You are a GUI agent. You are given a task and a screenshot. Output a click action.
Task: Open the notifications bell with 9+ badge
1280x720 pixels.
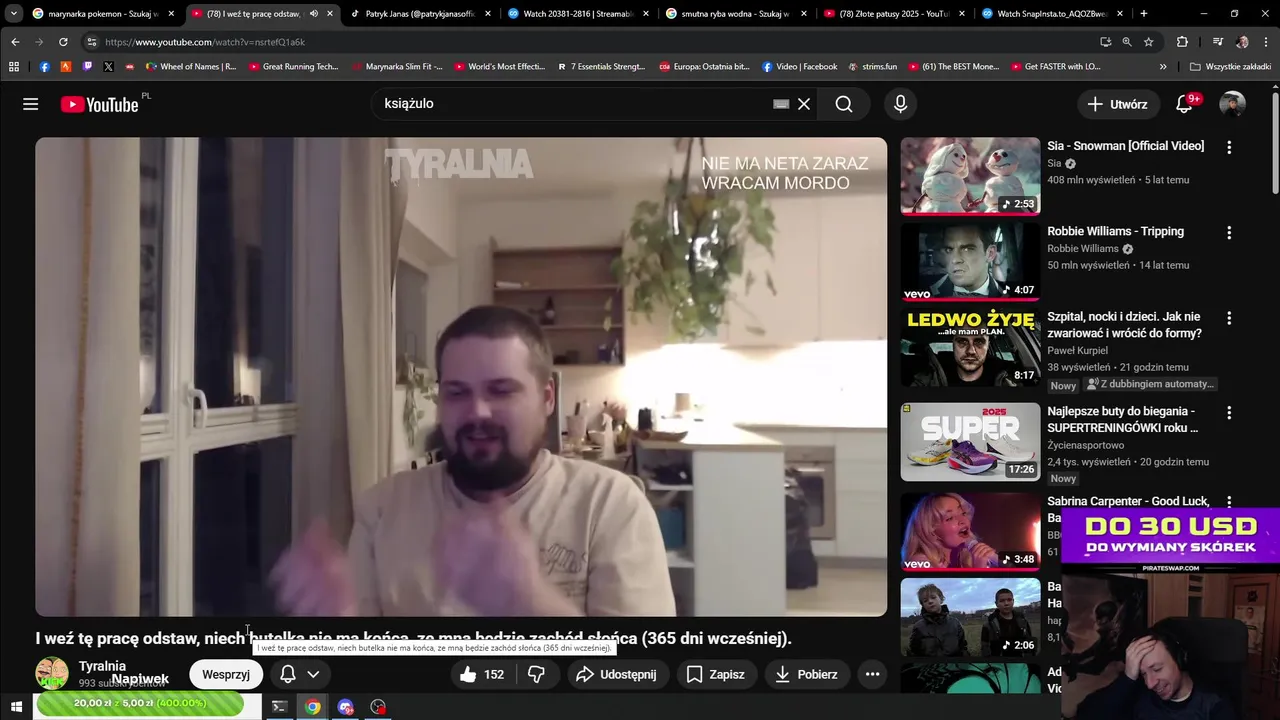(1184, 104)
